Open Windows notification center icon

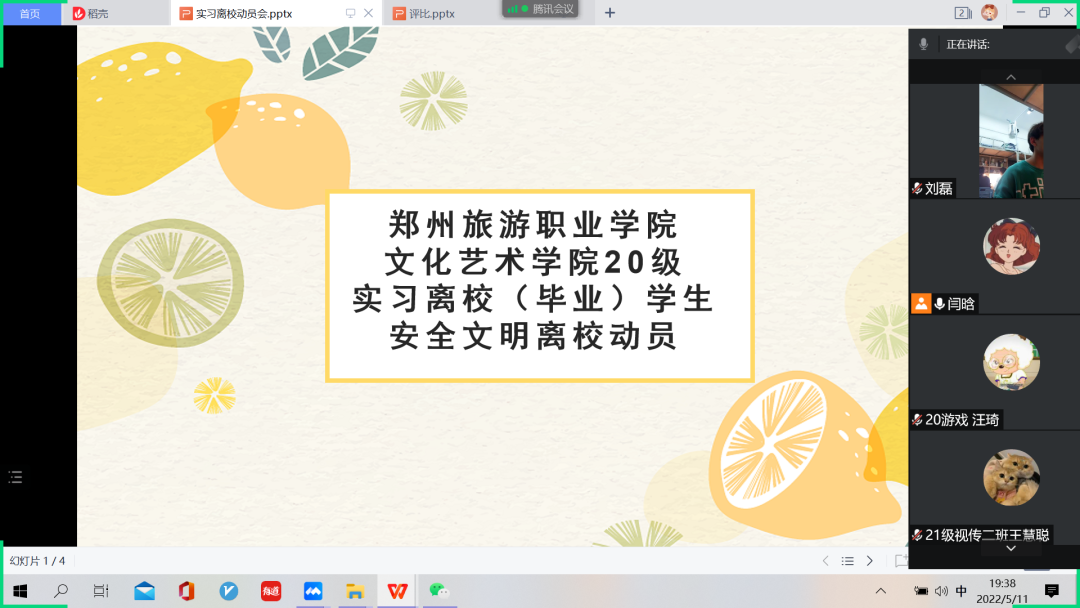(1051, 591)
